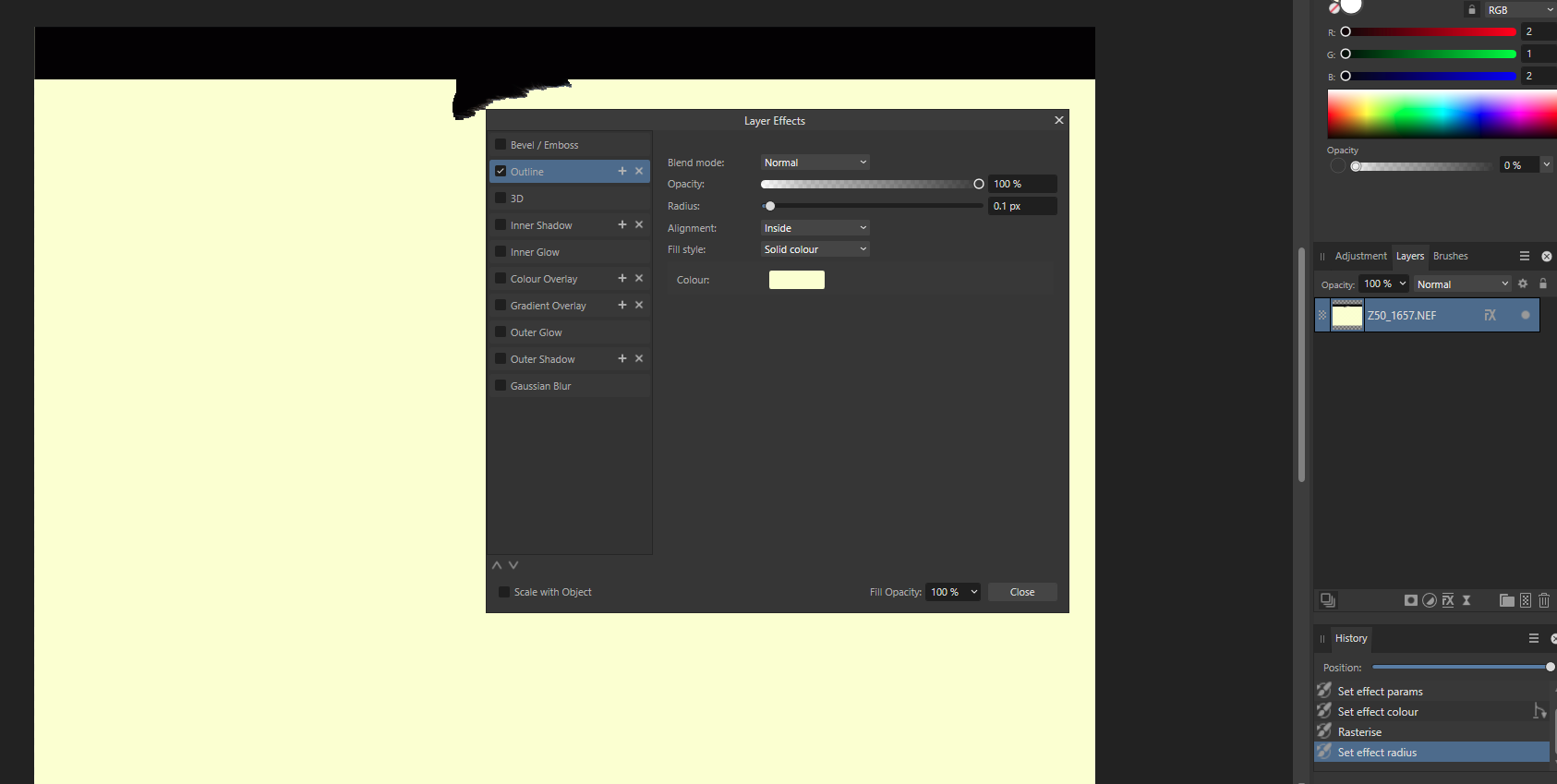1557x784 pixels.
Task: Open the History panel hamburger menu
Action: (1534, 638)
